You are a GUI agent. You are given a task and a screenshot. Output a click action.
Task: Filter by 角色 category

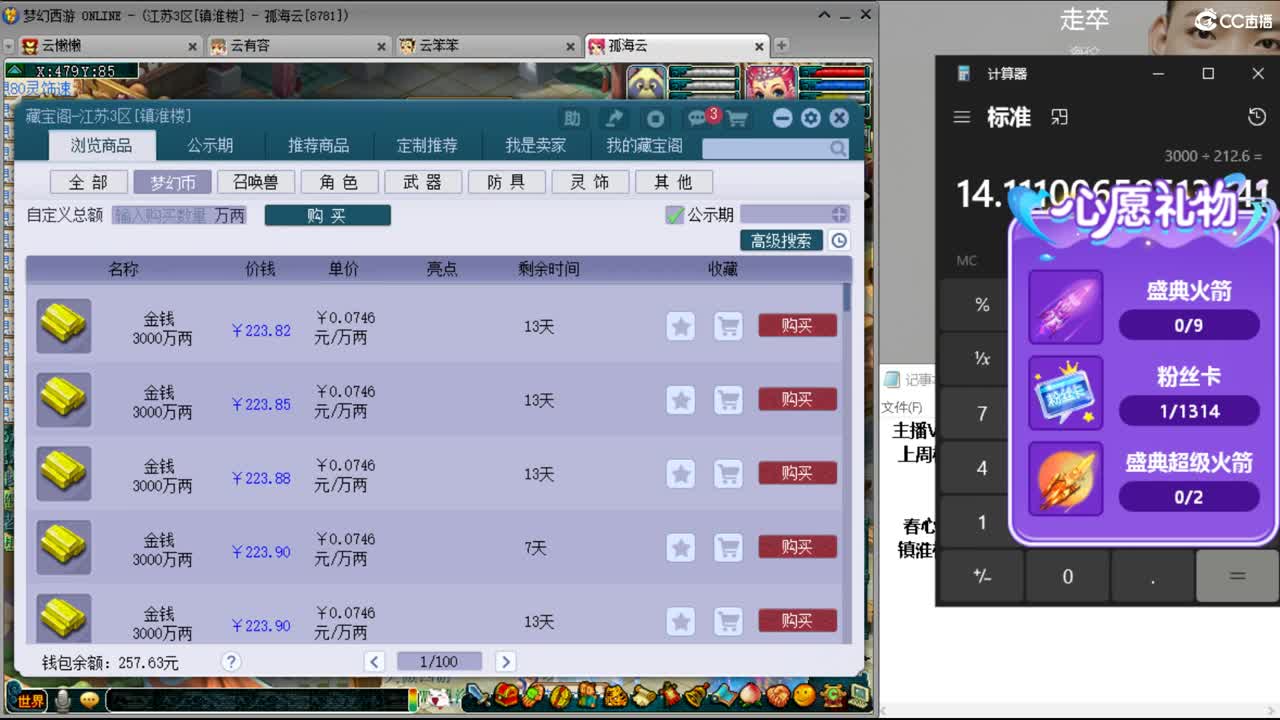click(x=340, y=182)
